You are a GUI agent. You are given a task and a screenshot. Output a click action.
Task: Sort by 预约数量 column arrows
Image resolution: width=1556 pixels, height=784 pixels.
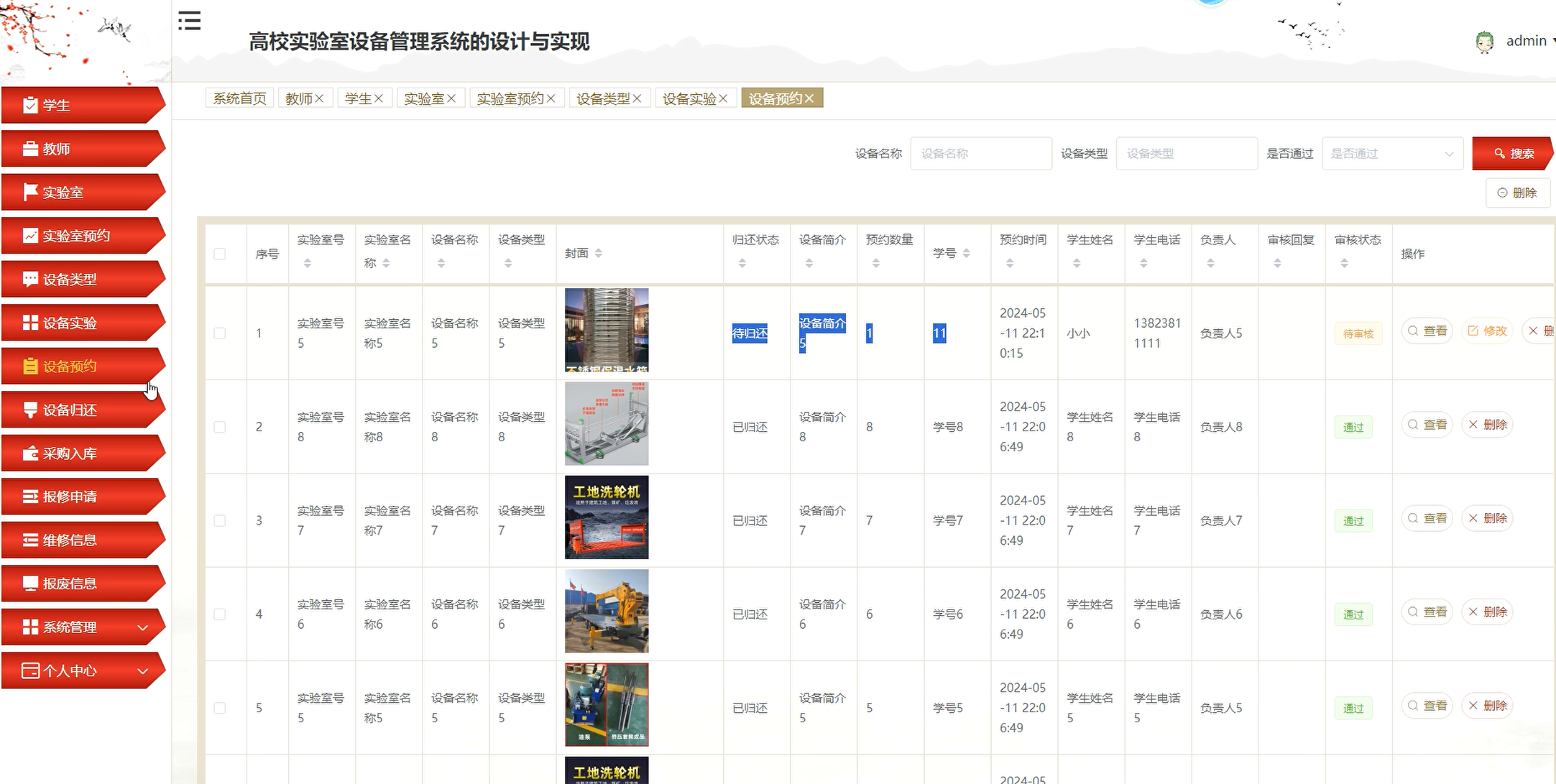pos(876,263)
